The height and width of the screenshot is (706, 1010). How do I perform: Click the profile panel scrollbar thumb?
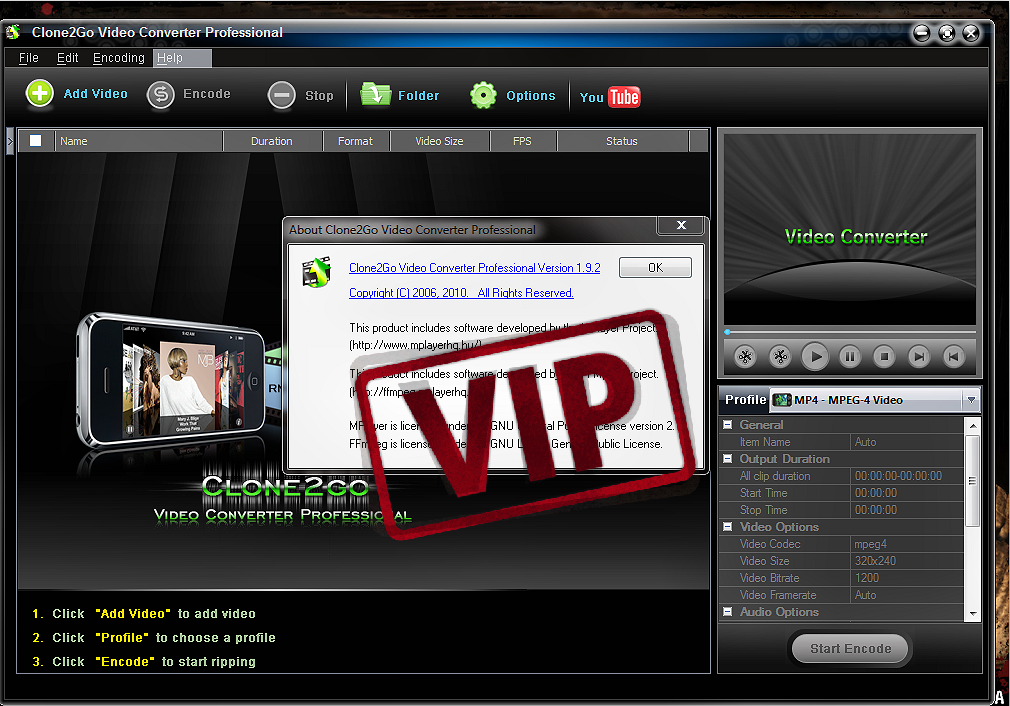click(x=972, y=481)
